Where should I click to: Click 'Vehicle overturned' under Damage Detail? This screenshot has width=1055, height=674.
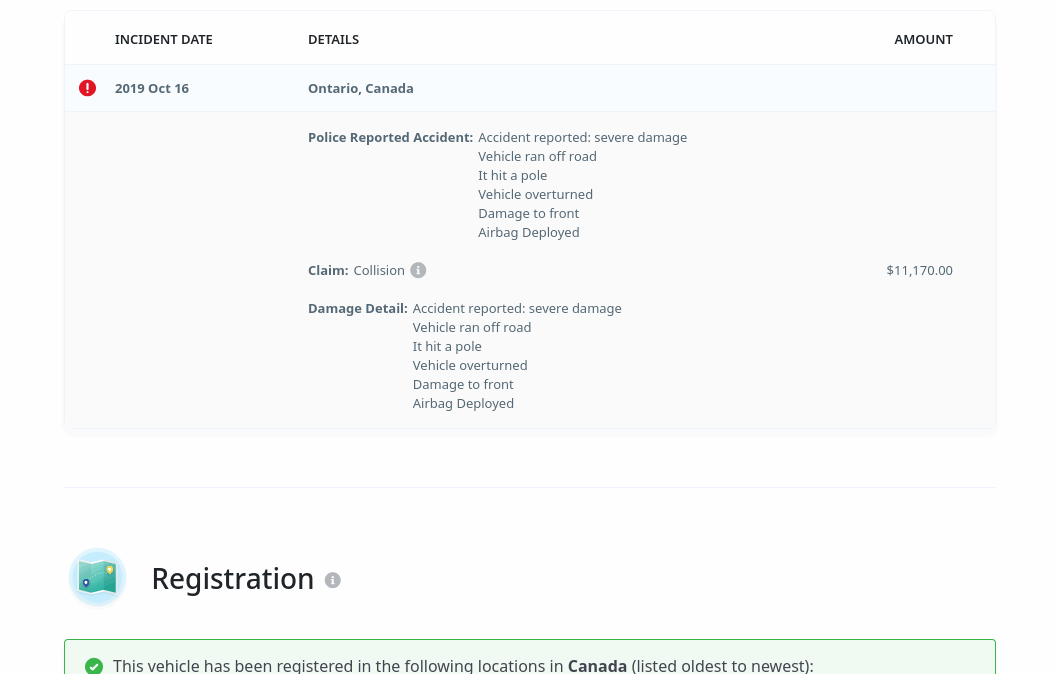[x=470, y=365]
